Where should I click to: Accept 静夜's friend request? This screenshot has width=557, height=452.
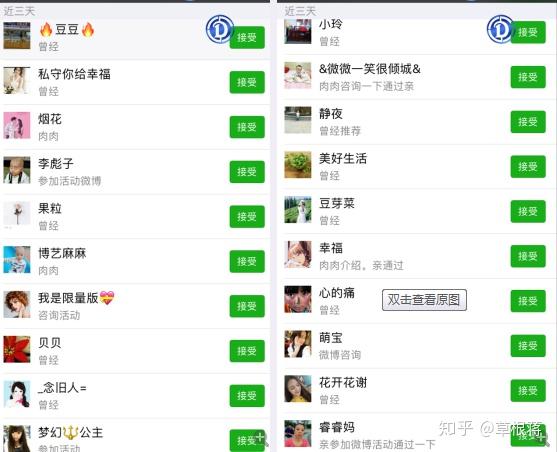(528, 122)
